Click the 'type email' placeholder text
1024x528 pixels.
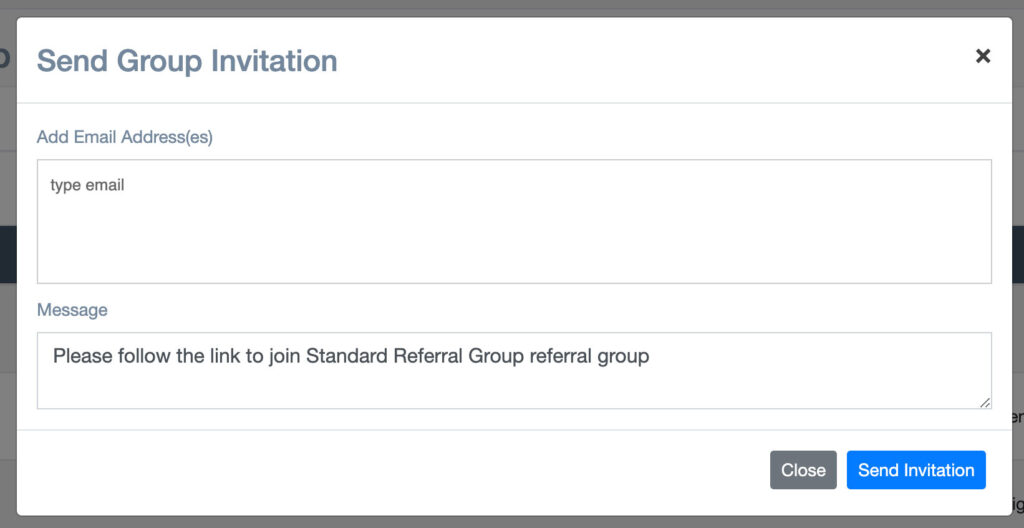click(x=87, y=185)
